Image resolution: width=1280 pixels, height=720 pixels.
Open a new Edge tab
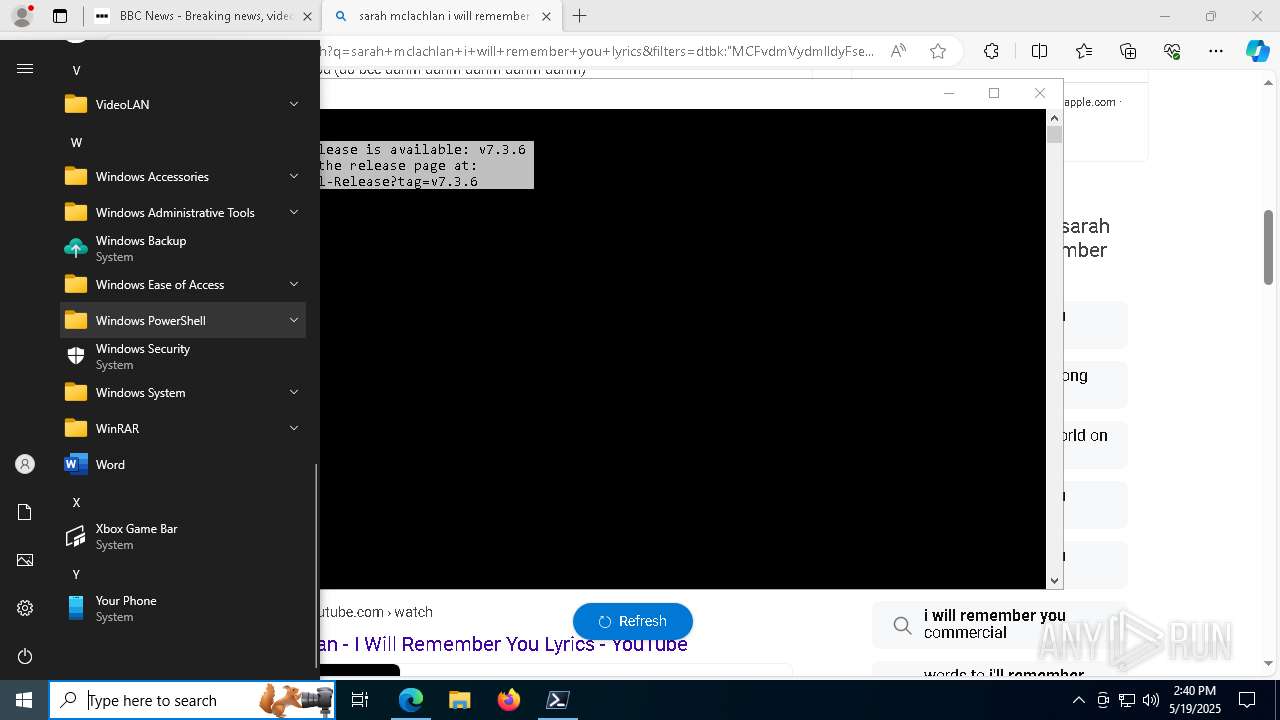point(579,16)
